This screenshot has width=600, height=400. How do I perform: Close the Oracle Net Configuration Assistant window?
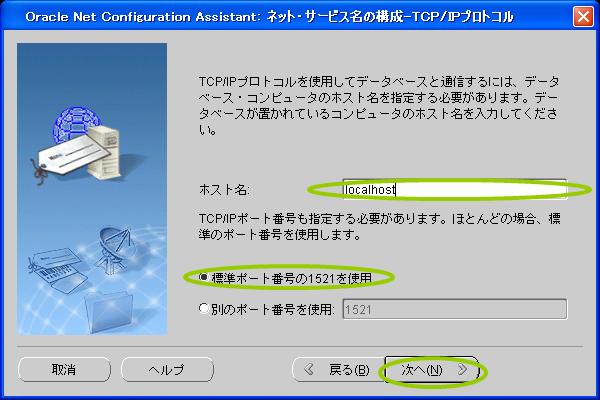click(x=583, y=17)
